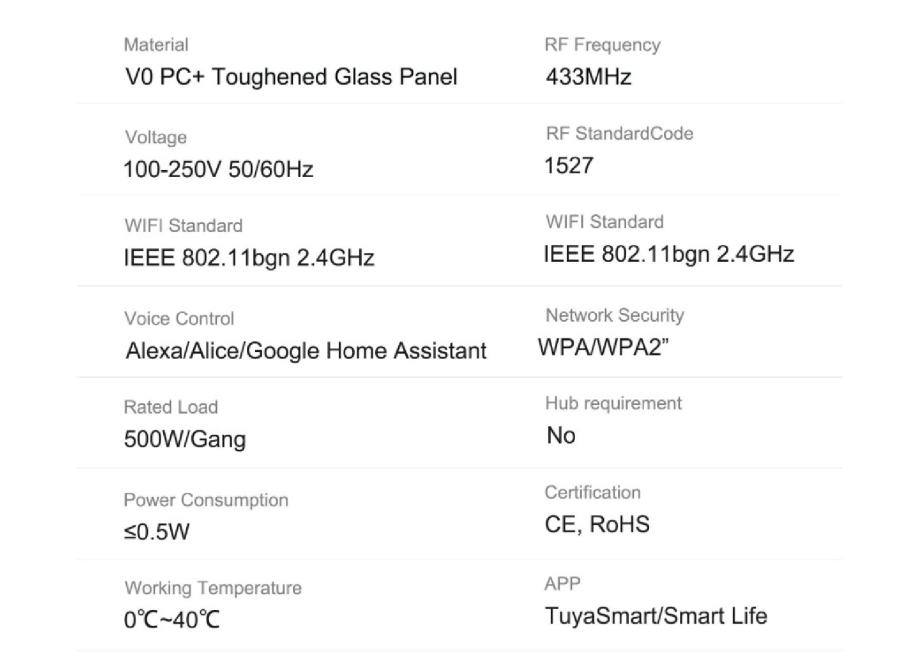Click the Working Temperature label
919x672 pixels.
(x=213, y=587)
